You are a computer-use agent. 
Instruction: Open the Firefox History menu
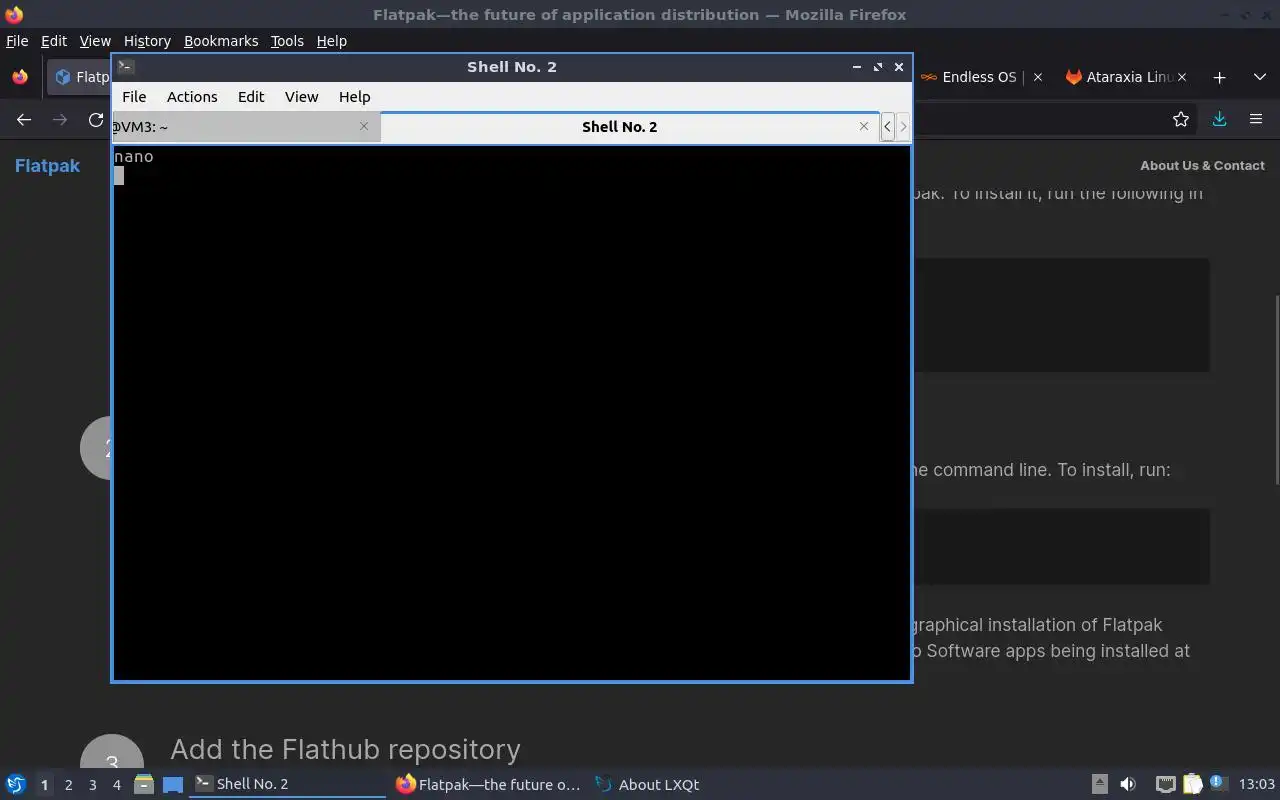tap(147, 41)
